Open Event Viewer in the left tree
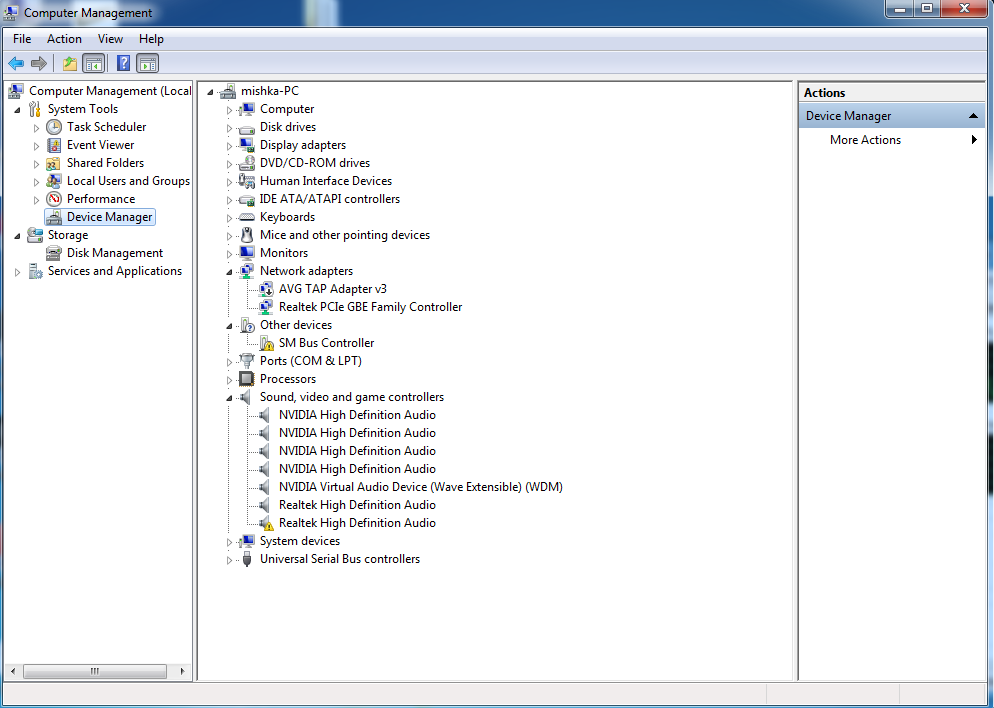 tap(100, 145)
